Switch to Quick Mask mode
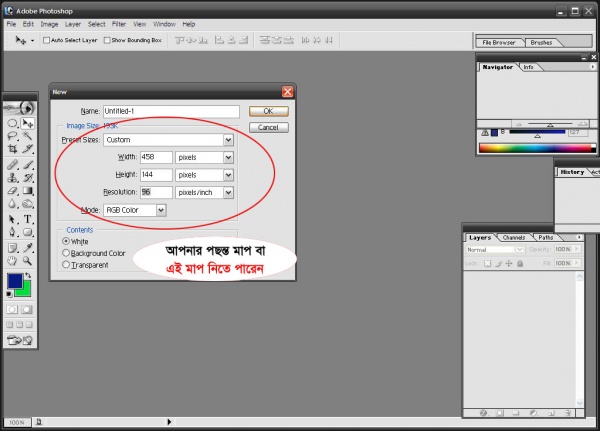Screen dimensions: 600x431 click(26, 309)
